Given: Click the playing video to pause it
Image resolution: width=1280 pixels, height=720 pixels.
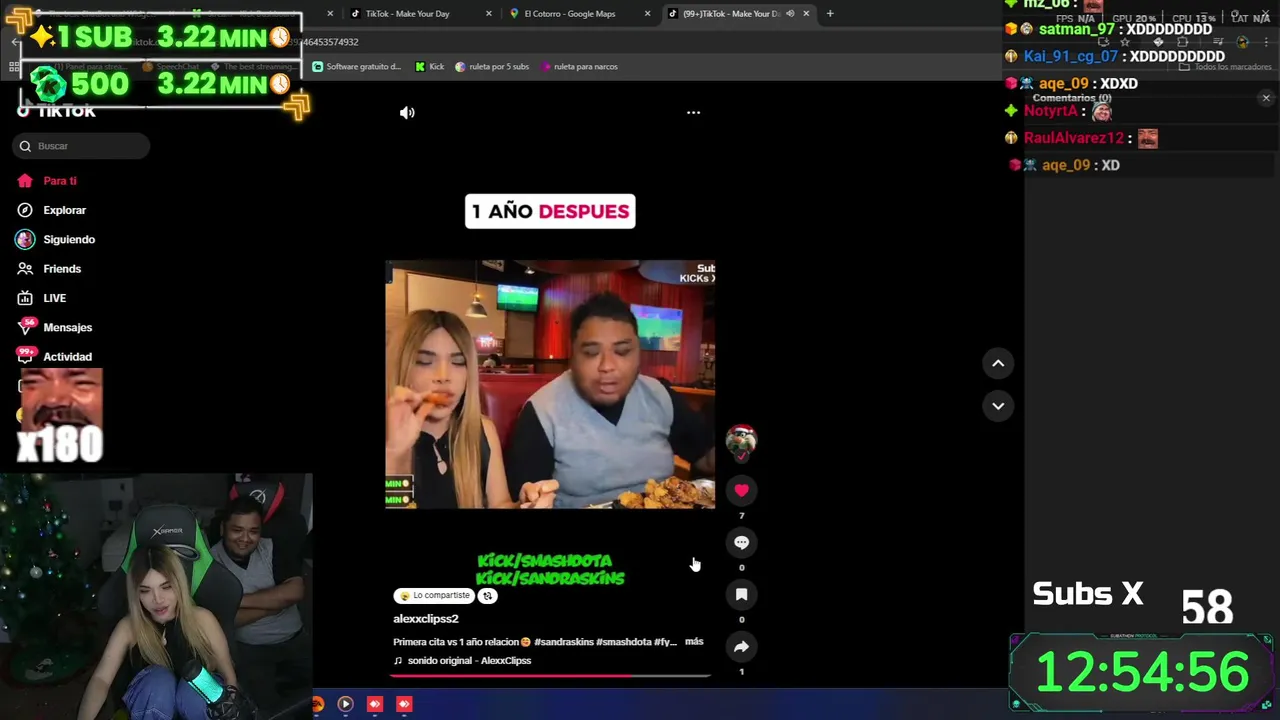Looking at the screenshot, I should [550, 385].
